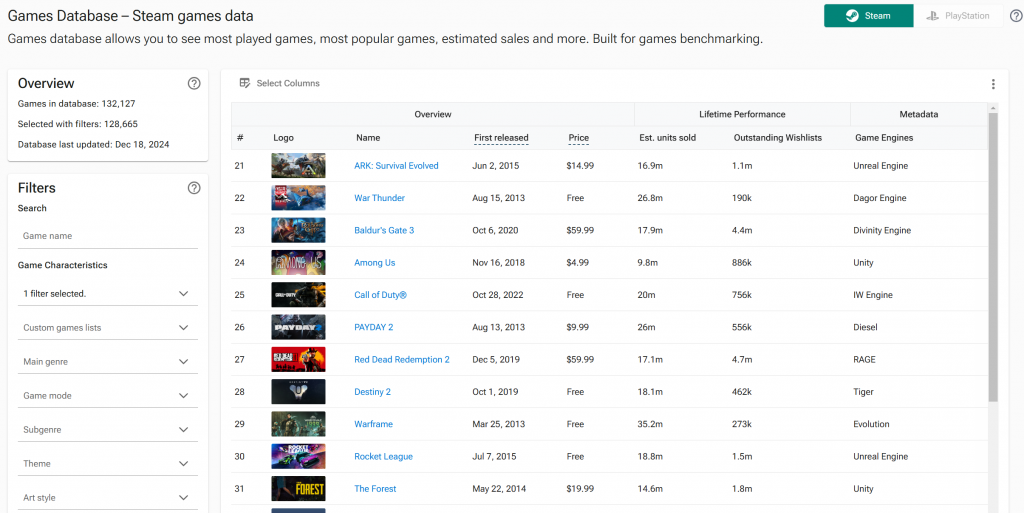Open help icon beside PlayStation button
The image size is (1024, 513).
pyautogui.click(x=1016, y=16)
